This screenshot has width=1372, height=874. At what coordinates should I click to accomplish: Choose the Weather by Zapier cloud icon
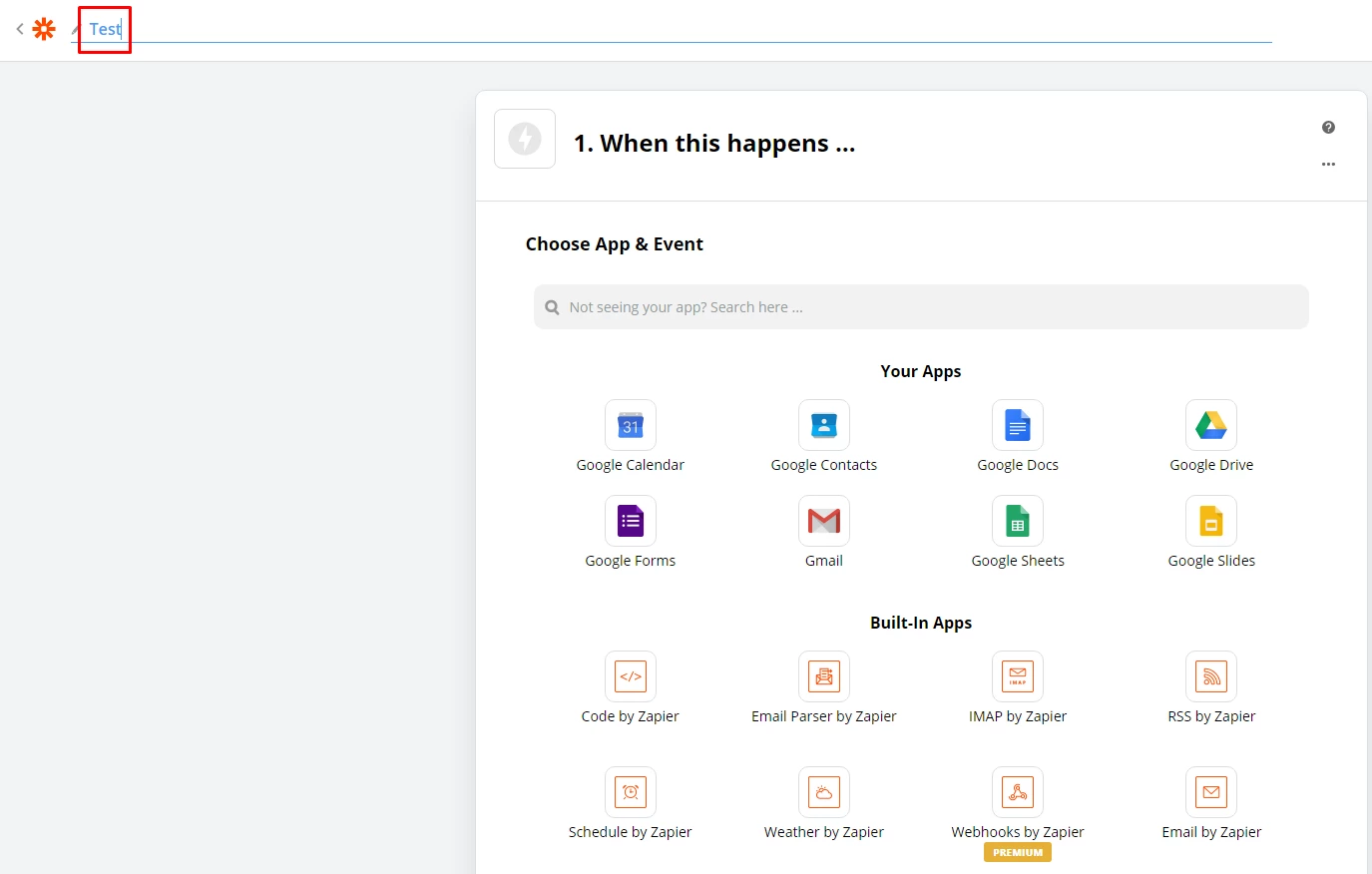point(824,792)
